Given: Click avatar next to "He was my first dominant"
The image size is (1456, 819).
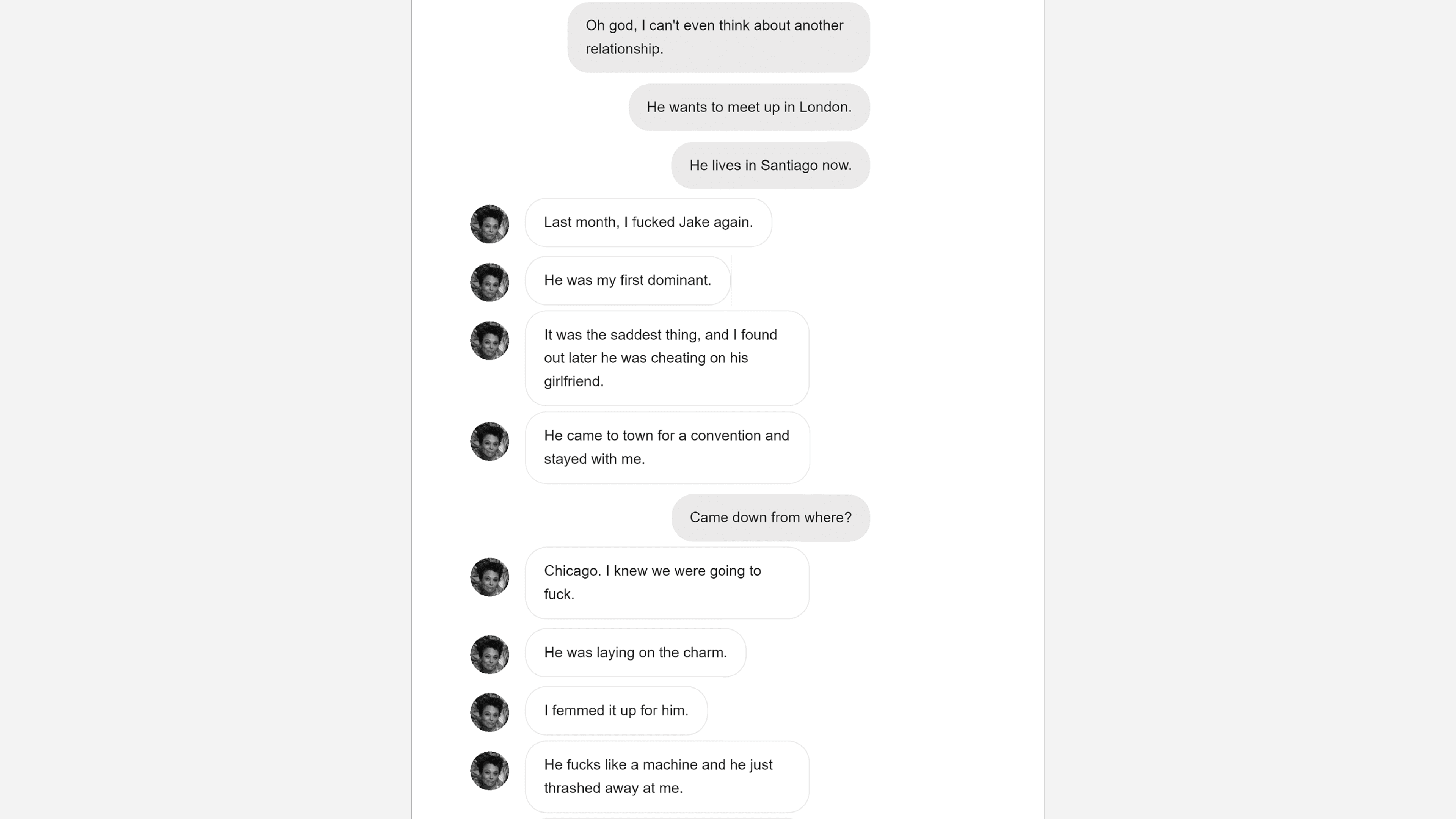Looking at the screenshot, I should [490, 282].
